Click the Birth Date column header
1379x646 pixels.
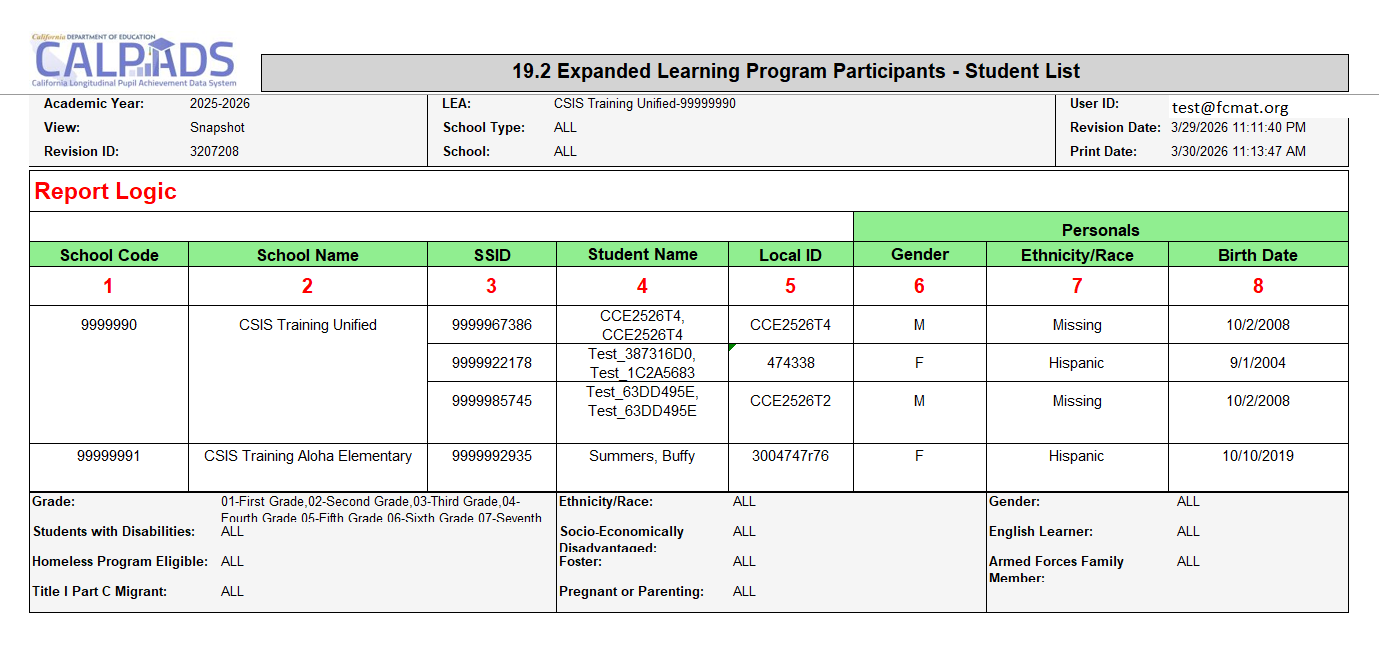point(1257,255)
